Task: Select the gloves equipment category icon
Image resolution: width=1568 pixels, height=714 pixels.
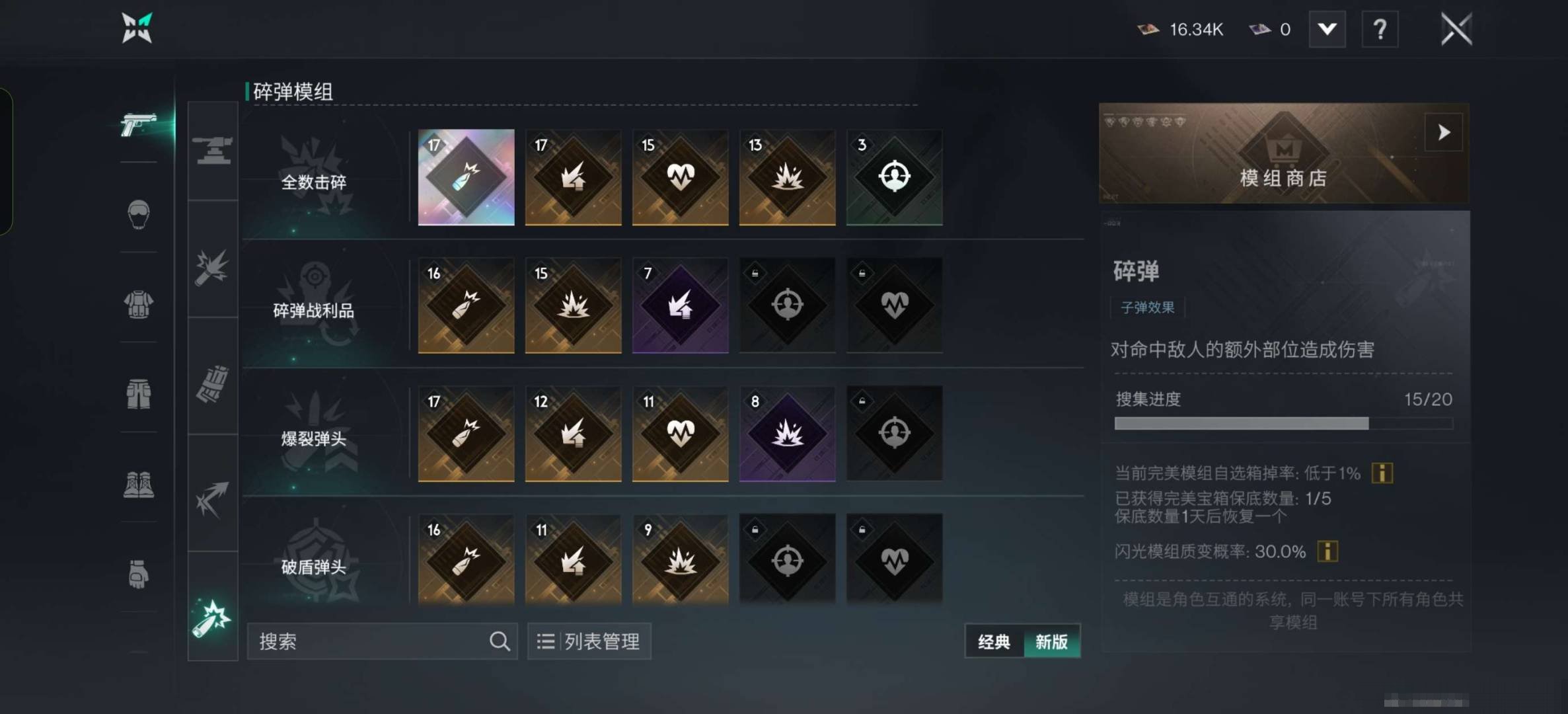Action: [x=138, y=574]
